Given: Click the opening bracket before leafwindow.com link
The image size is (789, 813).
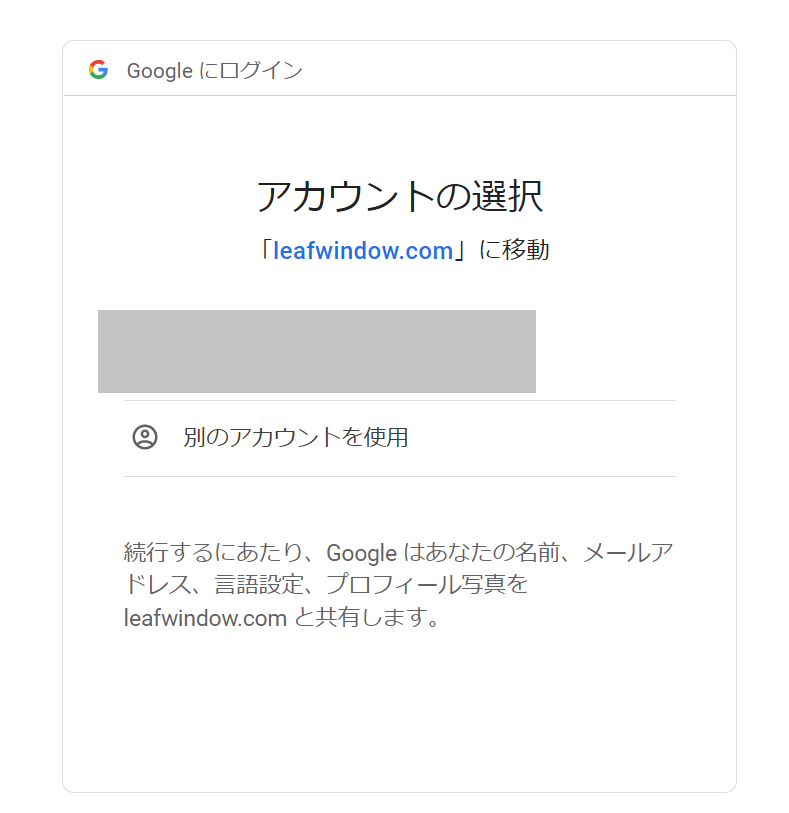Looking at the screenshot, I should pos(265,250).
